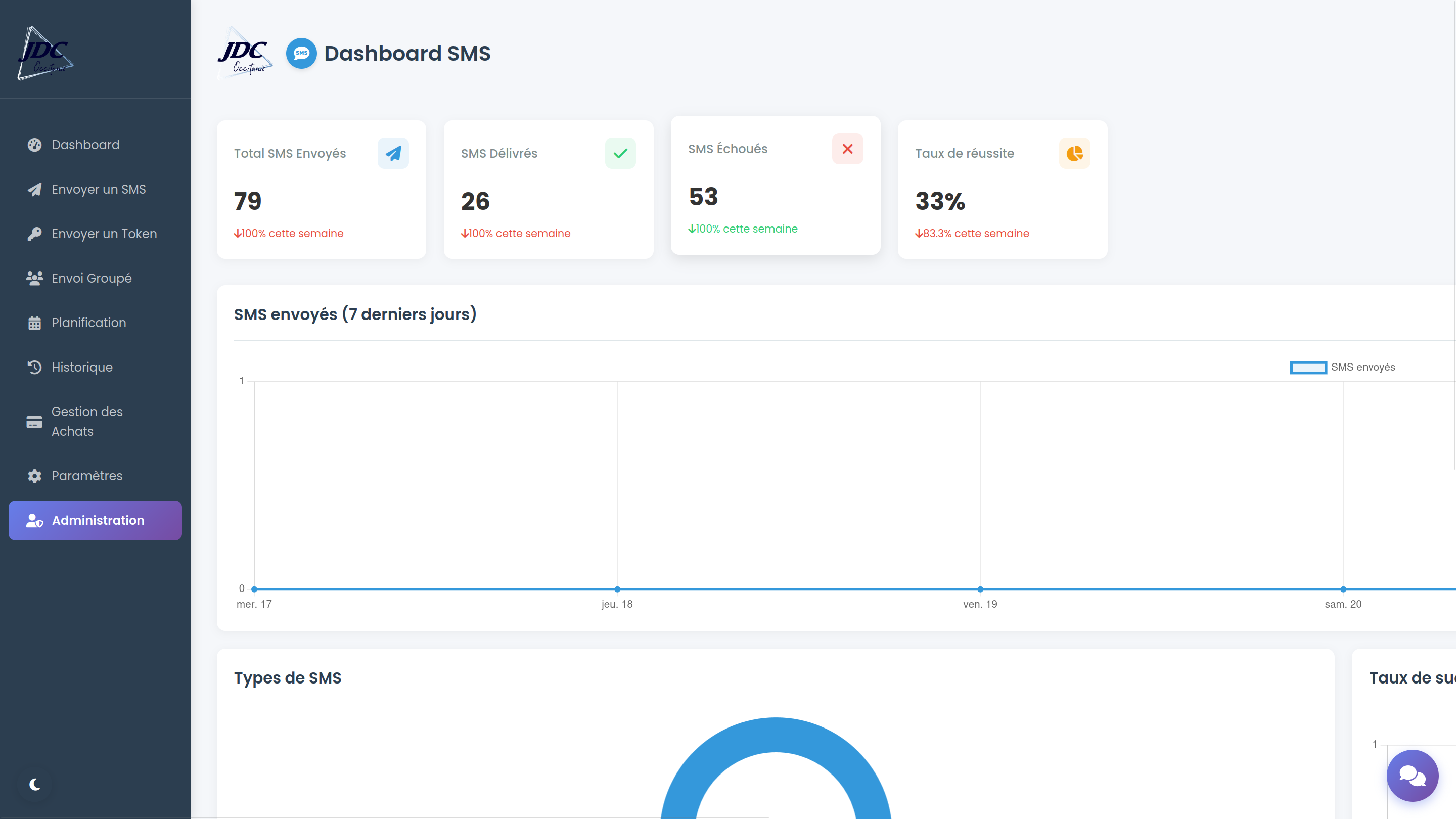Click the paper plane icon in sidebar
This screenshot has height=819, width=1456.
point(34,190)
